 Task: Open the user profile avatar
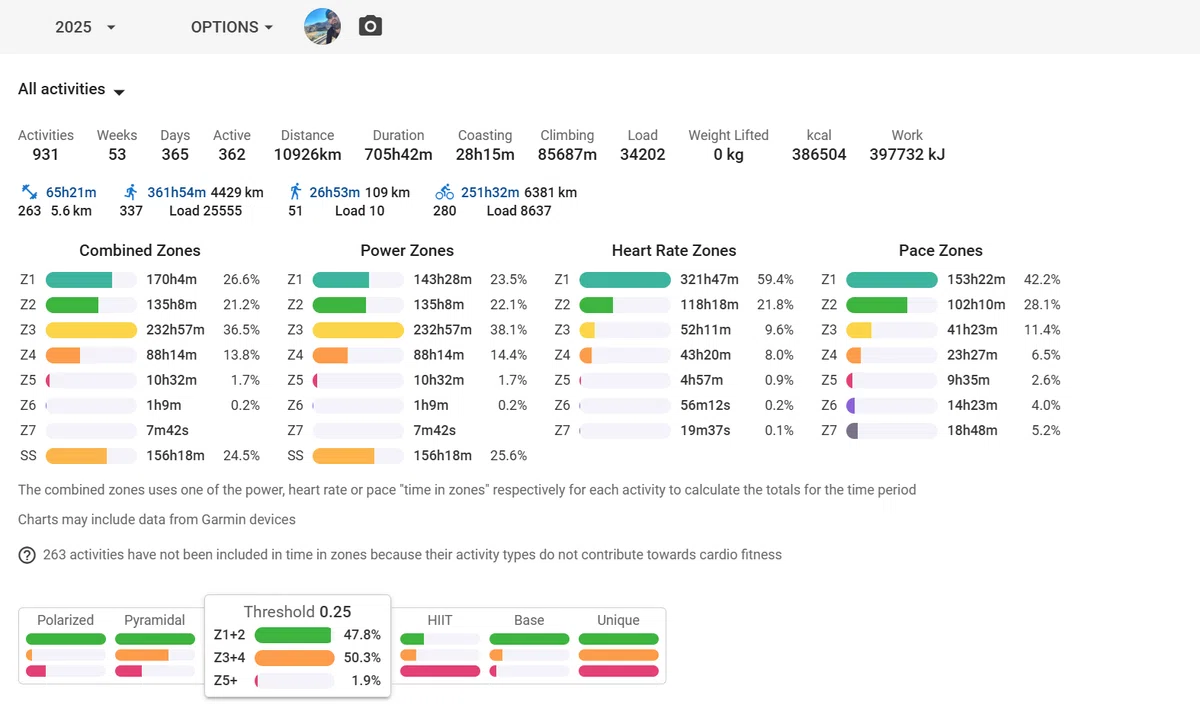tap(322, 27)
